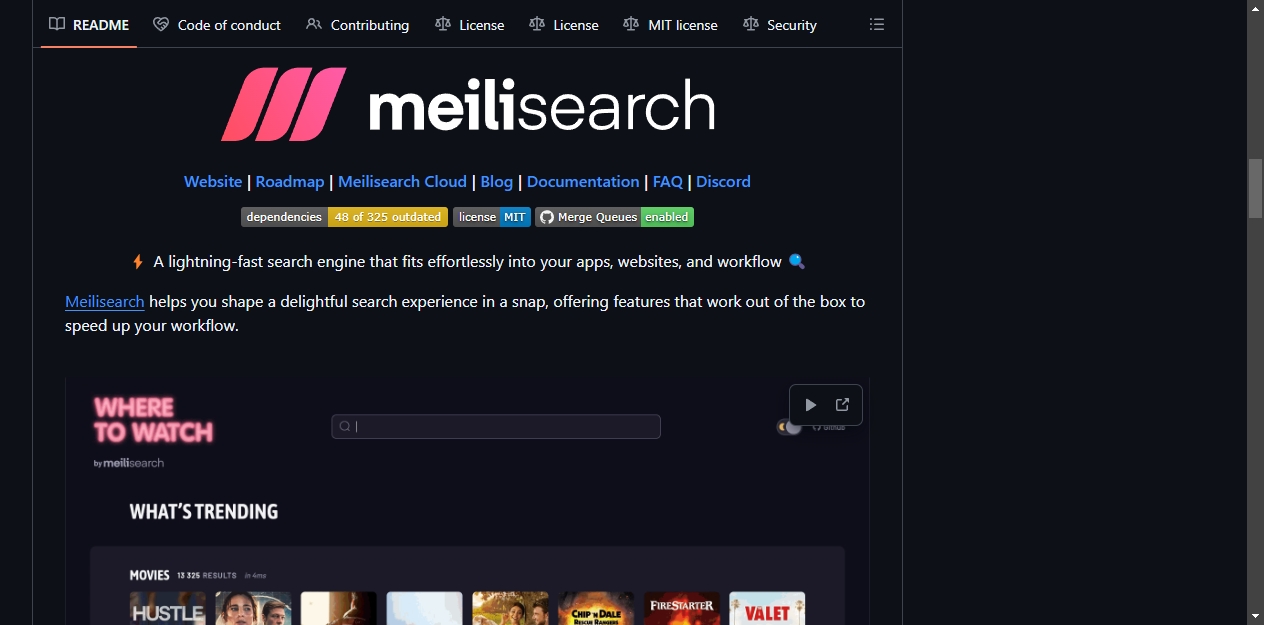Click the Valet movie poster

(x=767, y=608)
